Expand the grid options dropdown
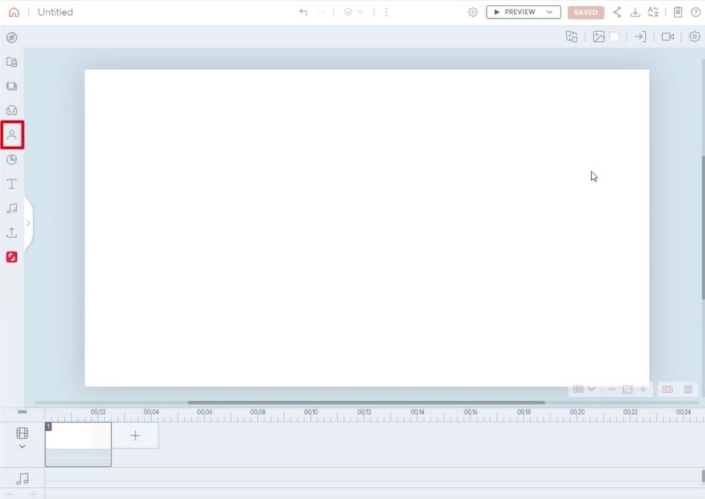Screen dimensions: 705x499 pos(592,389)
